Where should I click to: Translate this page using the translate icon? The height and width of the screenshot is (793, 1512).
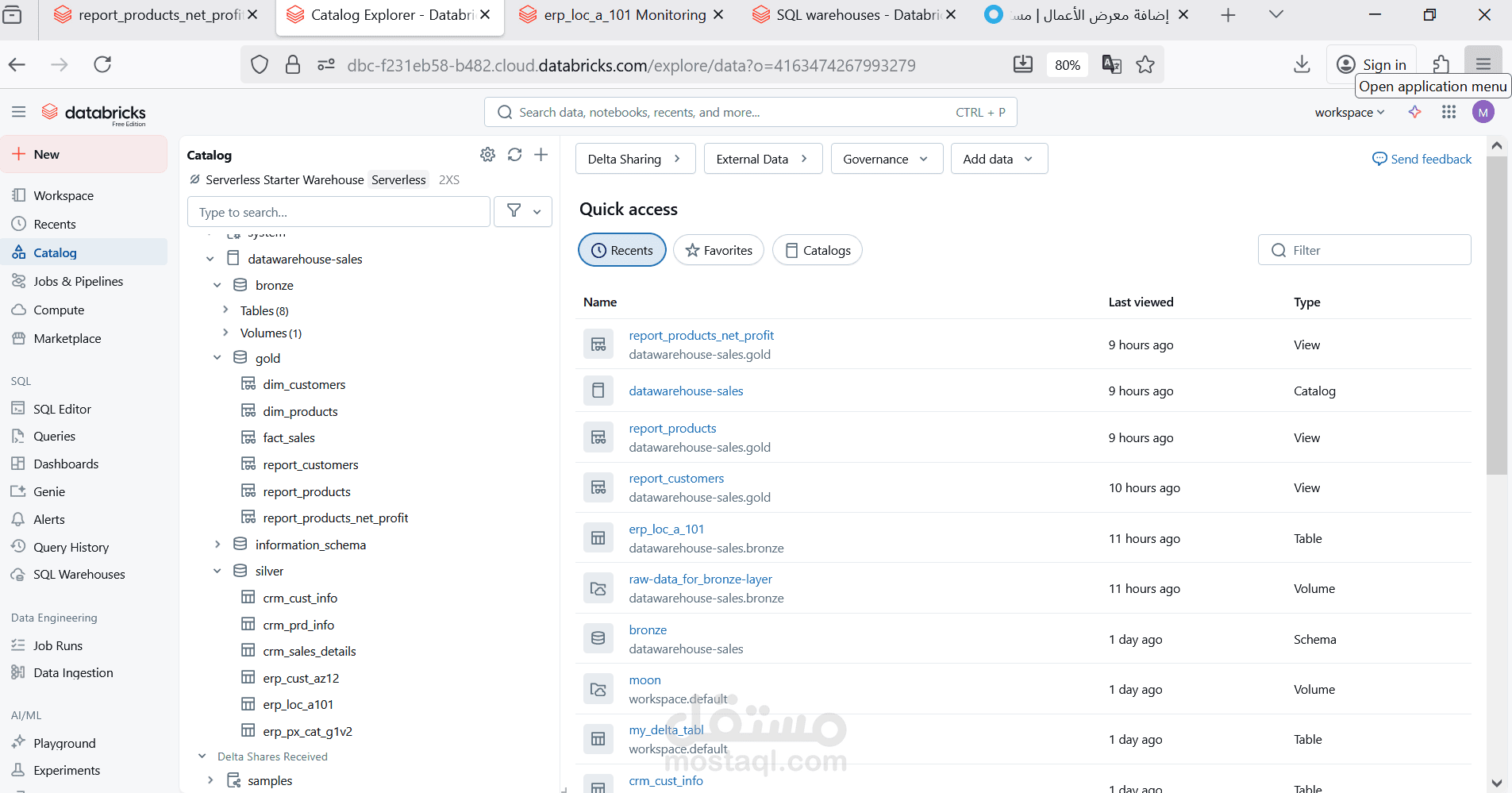[1111, 64]
